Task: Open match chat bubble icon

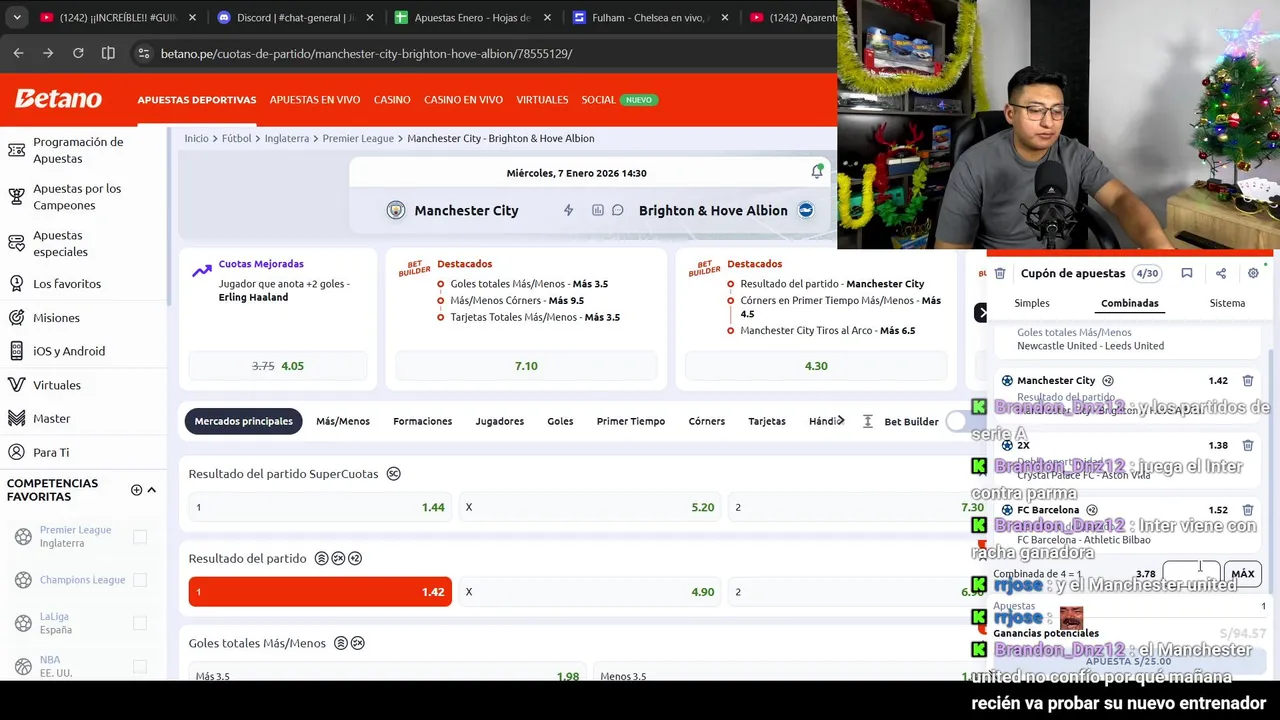Action: pyautogui.click(x=618, y=210)
